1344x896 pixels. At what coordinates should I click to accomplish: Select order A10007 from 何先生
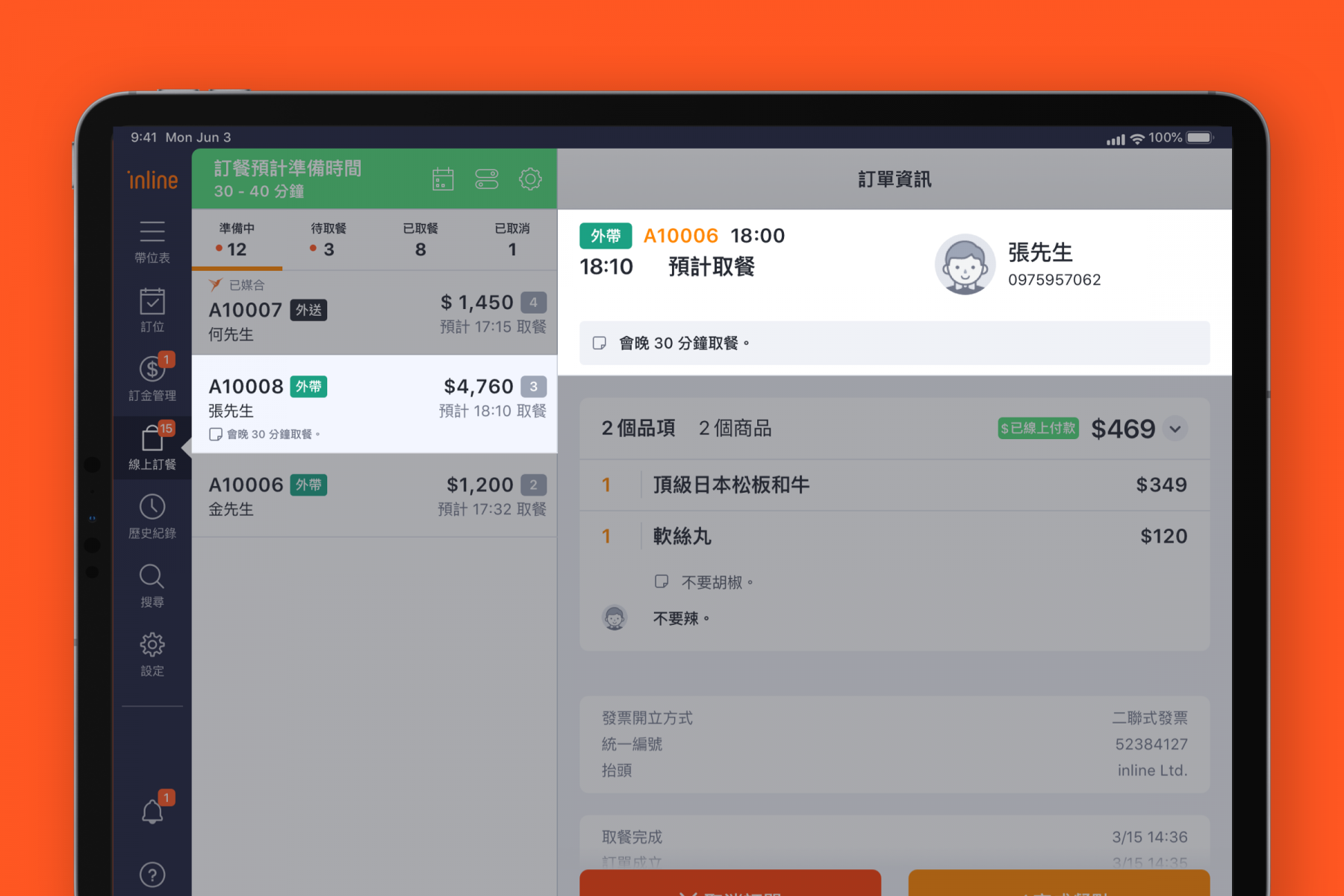374,314
